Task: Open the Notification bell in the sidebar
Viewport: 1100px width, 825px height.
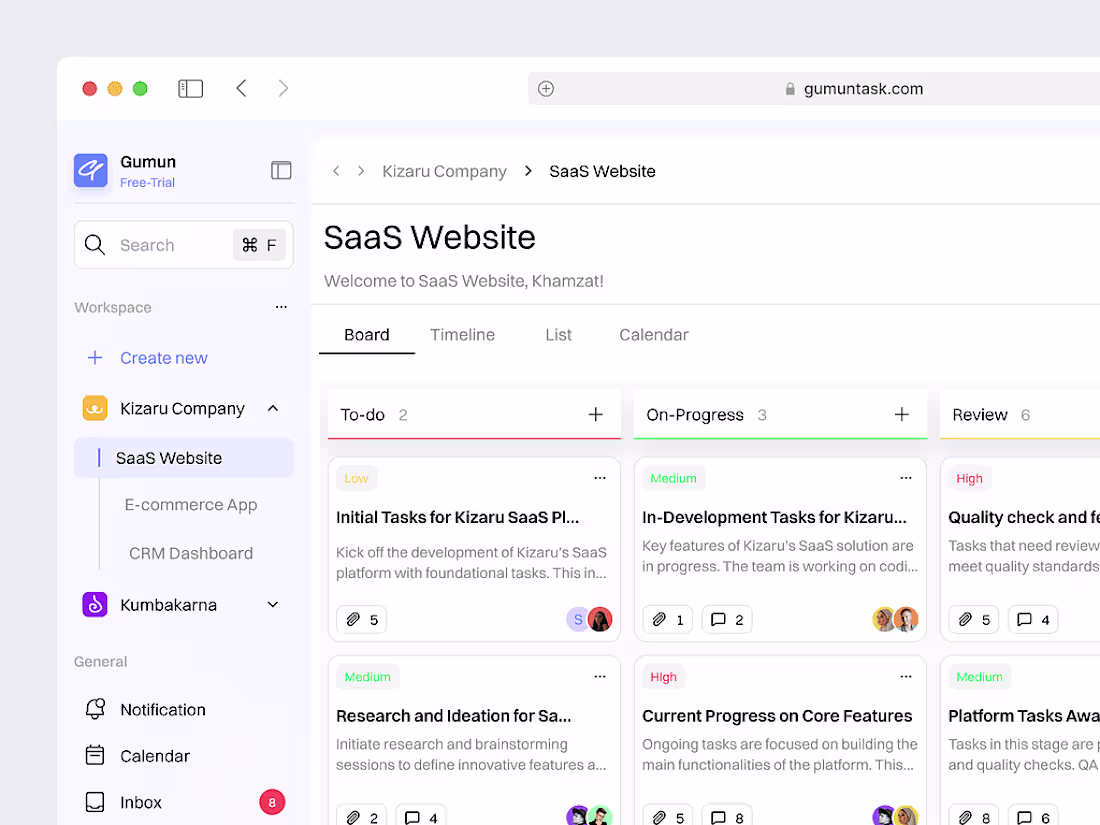Action: coord(95,709)
